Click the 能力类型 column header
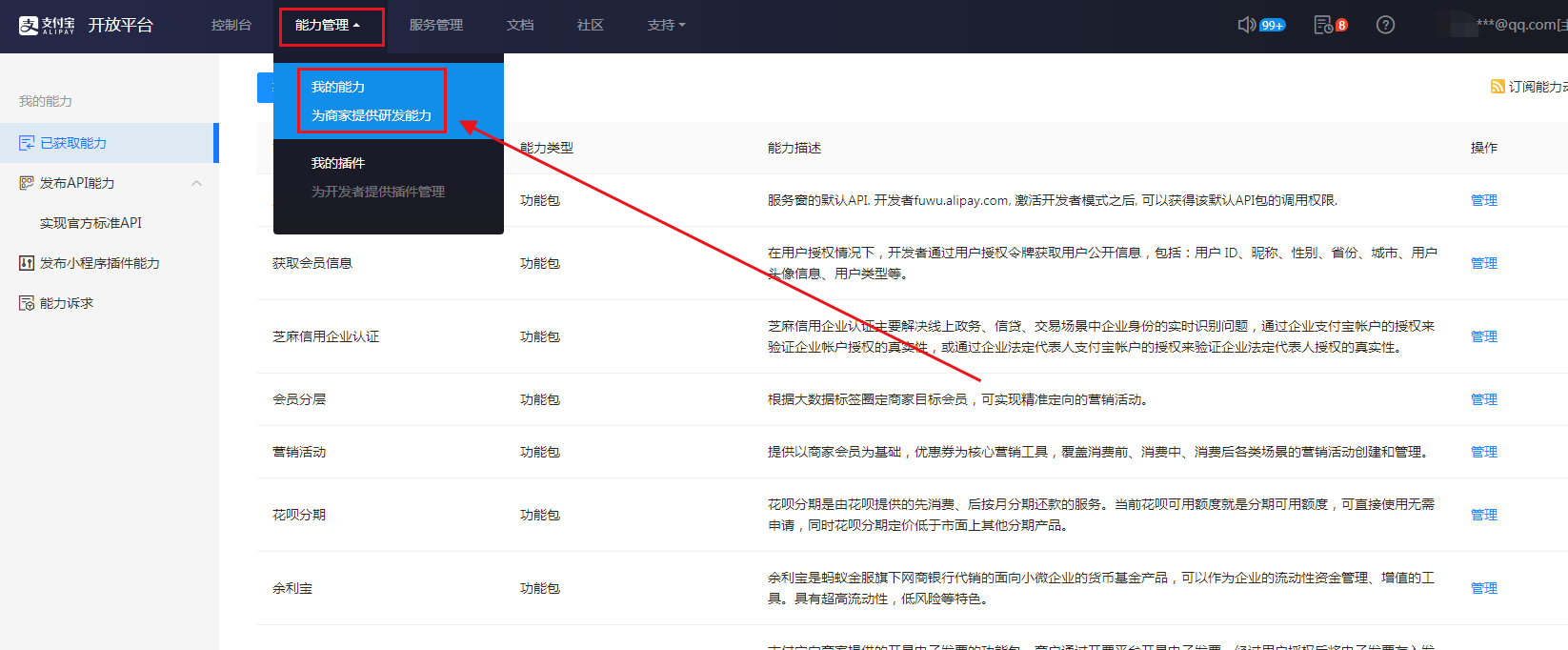This screenshot has width=1568, height=650. click(547, 148)
